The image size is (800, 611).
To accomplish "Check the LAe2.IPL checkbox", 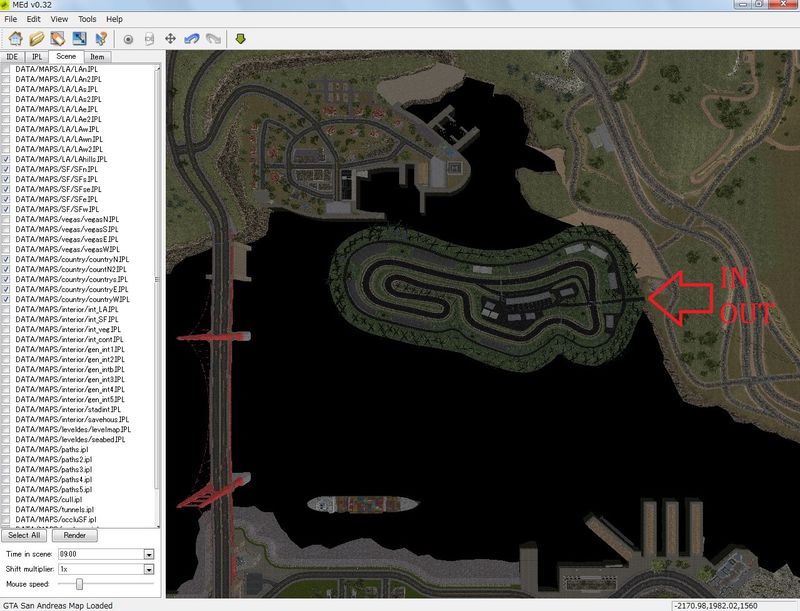I will (6, 119).
